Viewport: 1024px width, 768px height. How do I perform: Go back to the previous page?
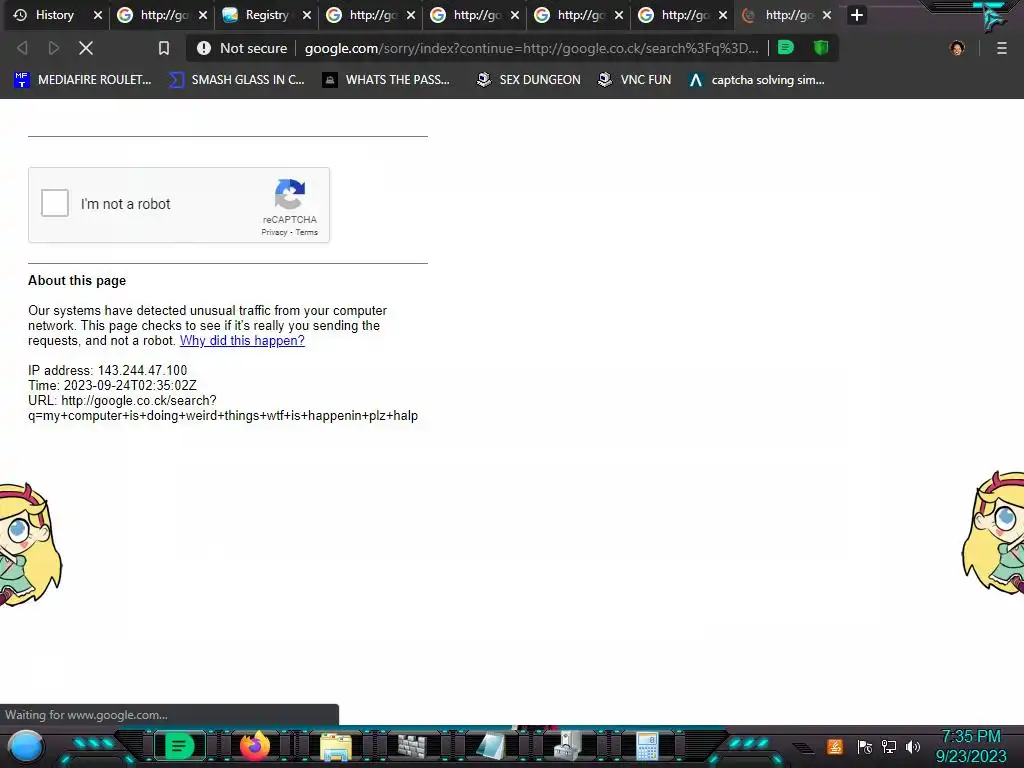click(22, 48)
